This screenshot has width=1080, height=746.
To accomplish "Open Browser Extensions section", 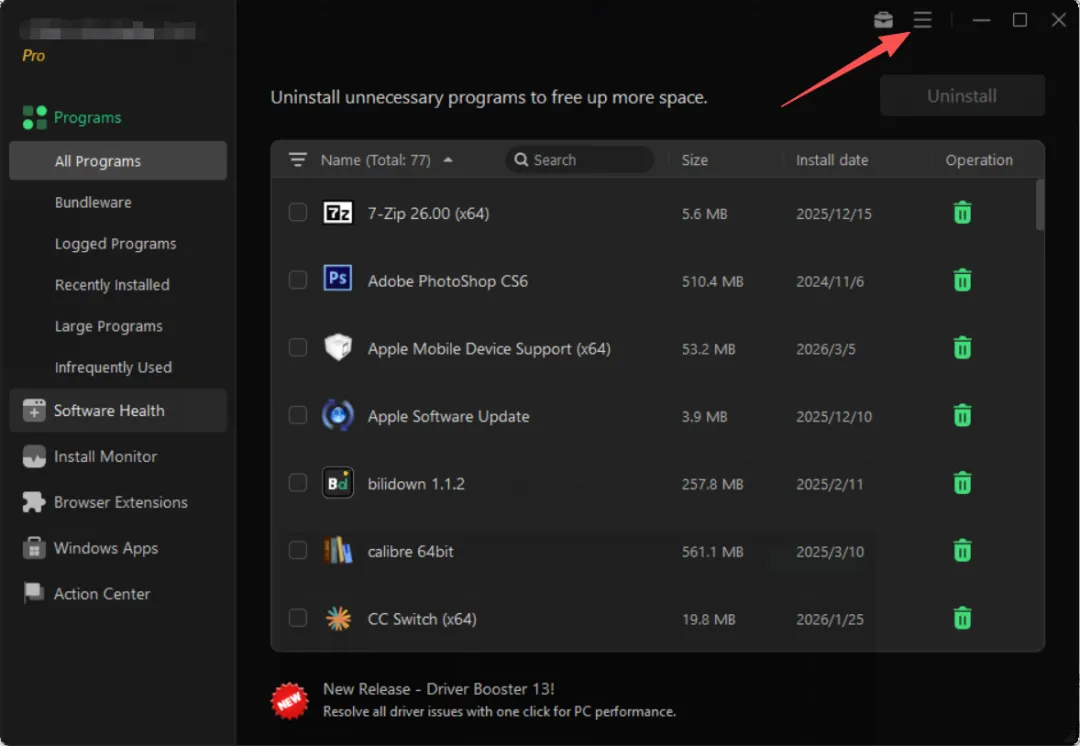I will click(121, 502).
